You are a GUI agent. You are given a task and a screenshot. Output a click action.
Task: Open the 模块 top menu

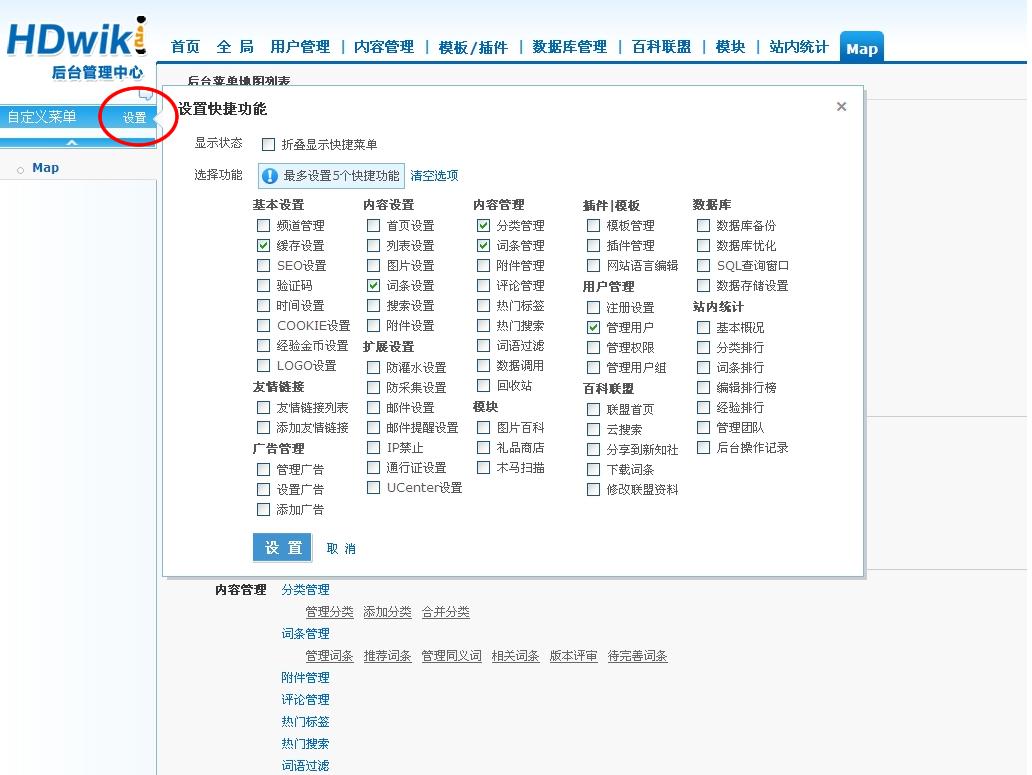pos(730,47)
